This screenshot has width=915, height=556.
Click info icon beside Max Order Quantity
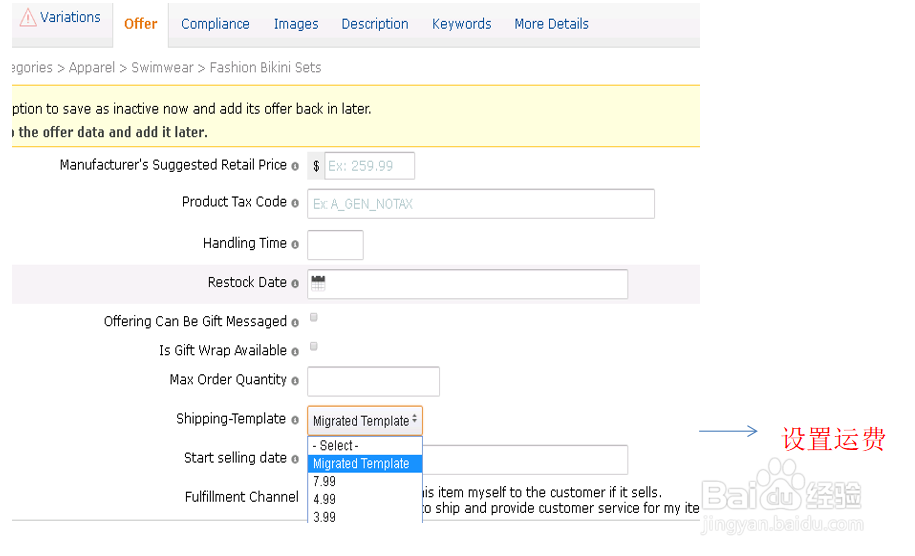[295, 381]
